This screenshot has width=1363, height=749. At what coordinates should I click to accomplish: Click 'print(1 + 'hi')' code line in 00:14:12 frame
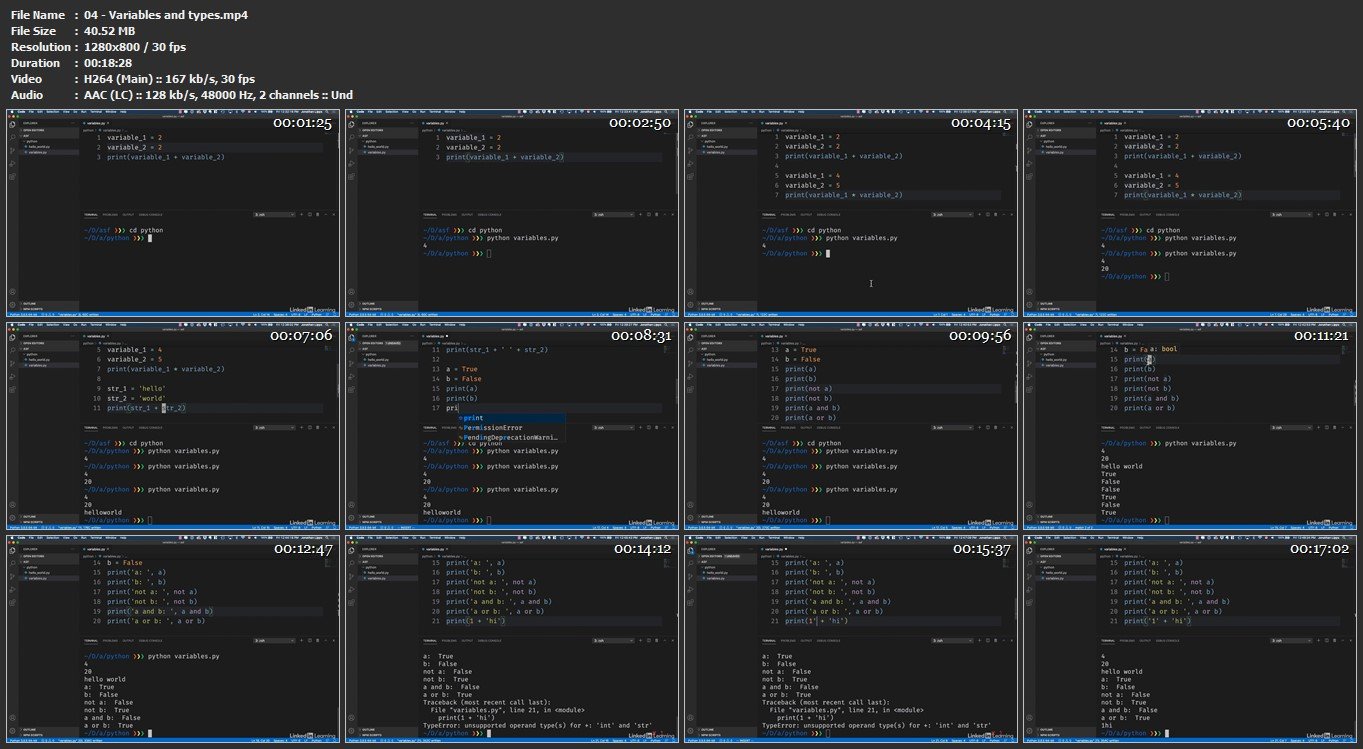476,621
